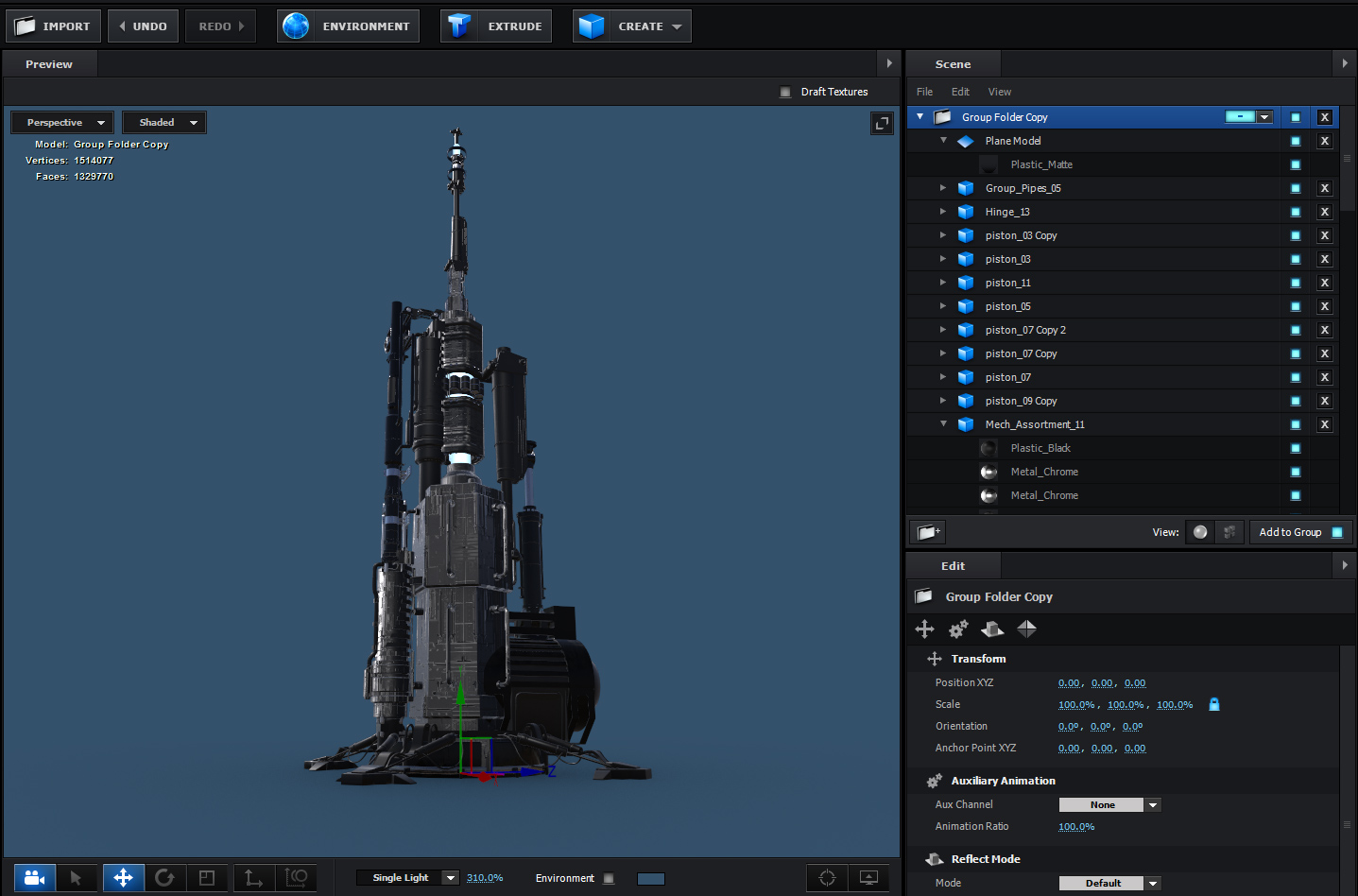This screenshot has height=896, width=1358.
Task: Switch scene view to material sphere
Action: [1200, 532]
